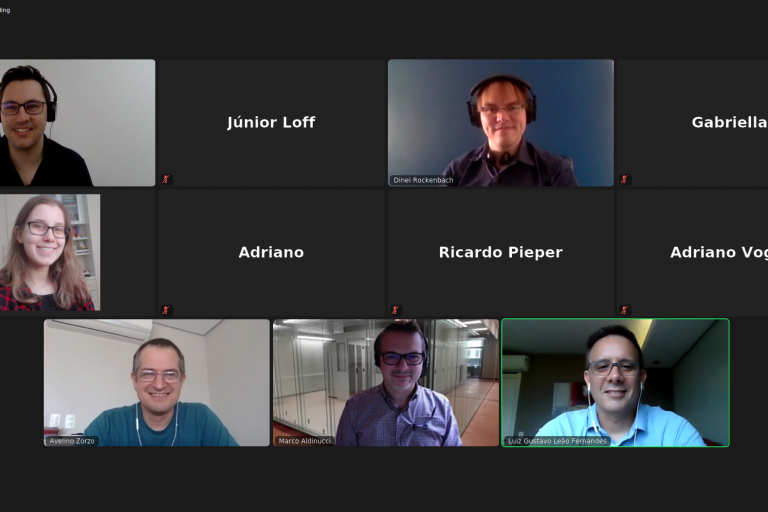Screen dimensions: 768x512
Task: Click the muted microphone icon on Júnior Loff's tile
Action: coord(167,179)
